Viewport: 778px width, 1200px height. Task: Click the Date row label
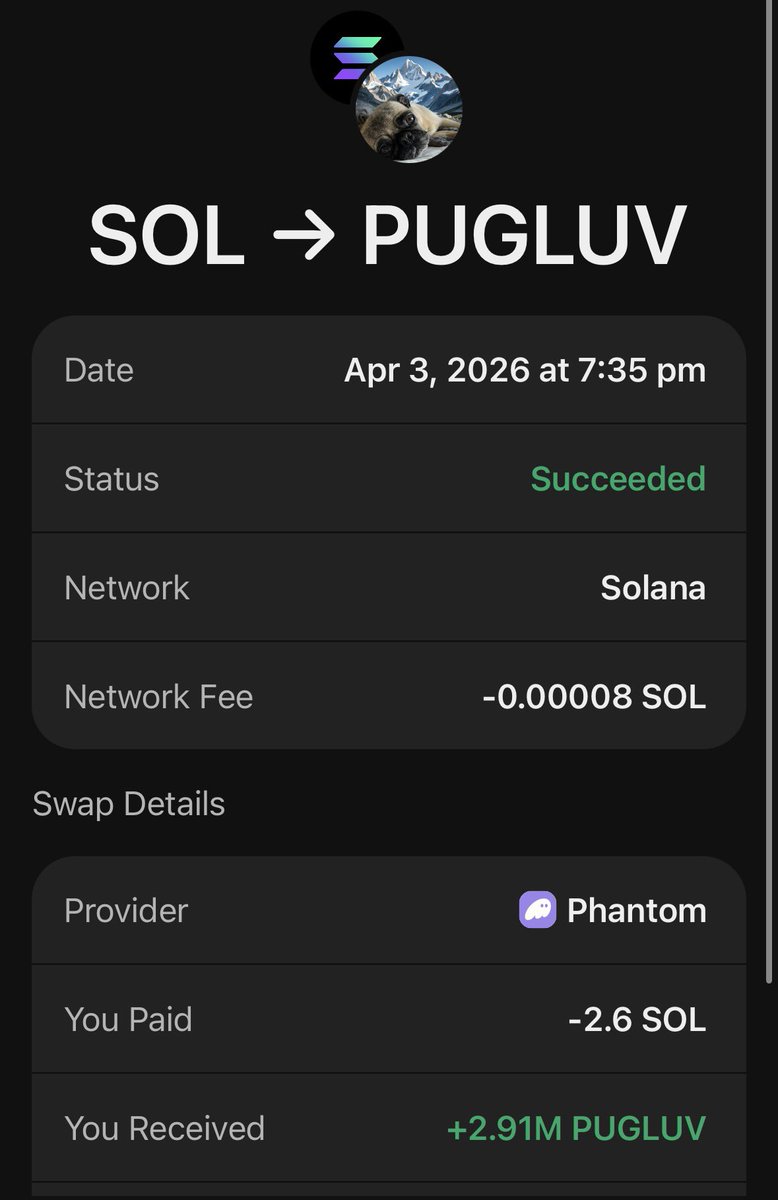click(x=99, y=370)
